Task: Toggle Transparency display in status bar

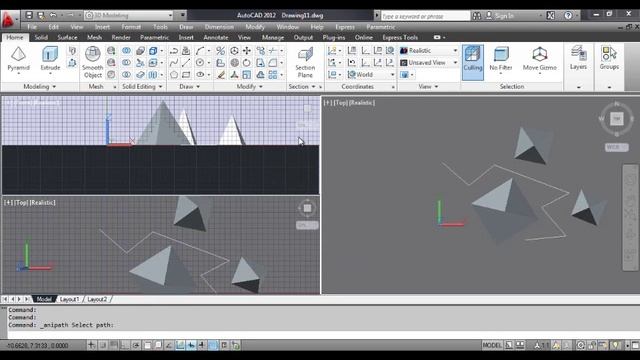Action: click(213, 345)
